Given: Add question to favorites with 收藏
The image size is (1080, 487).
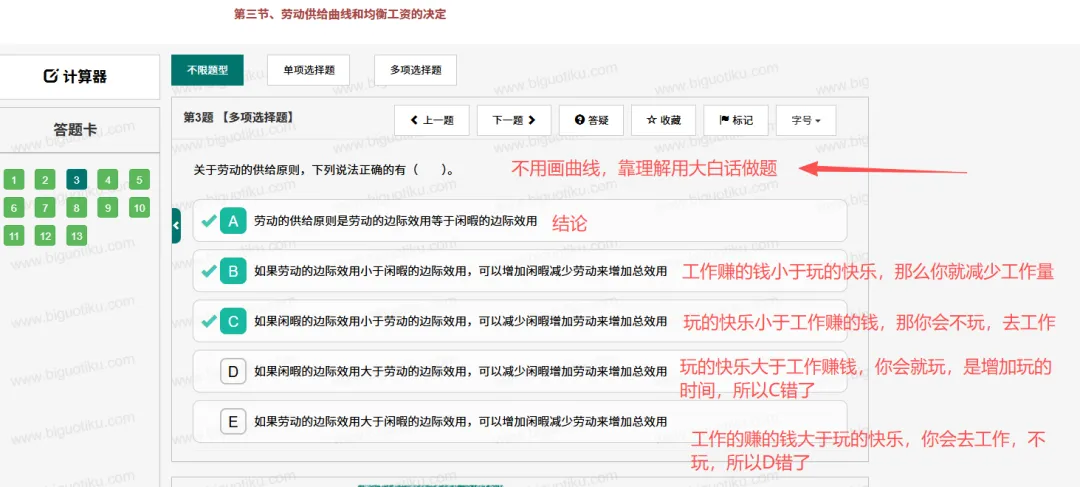Looking at the screenshot, I should 663,121.
